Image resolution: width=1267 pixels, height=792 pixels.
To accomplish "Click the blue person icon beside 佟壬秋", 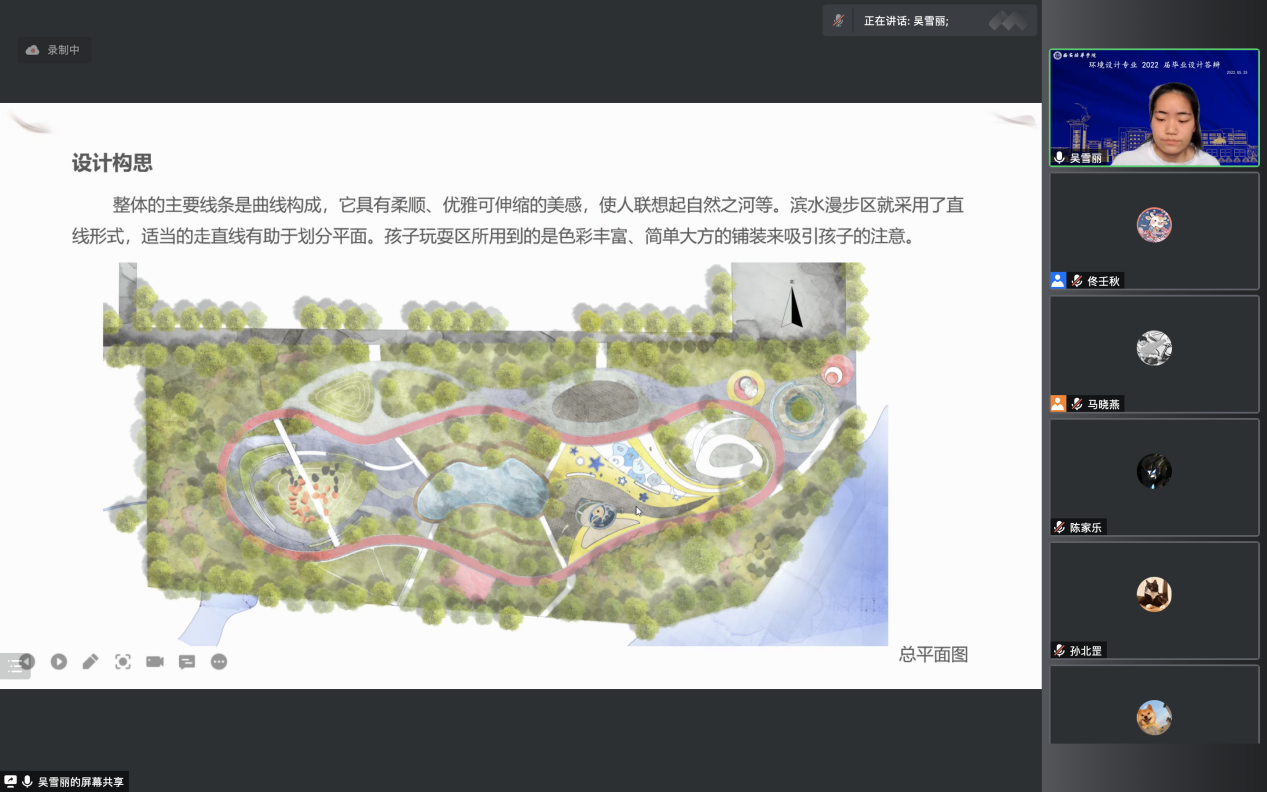I will click(1058, 281).
